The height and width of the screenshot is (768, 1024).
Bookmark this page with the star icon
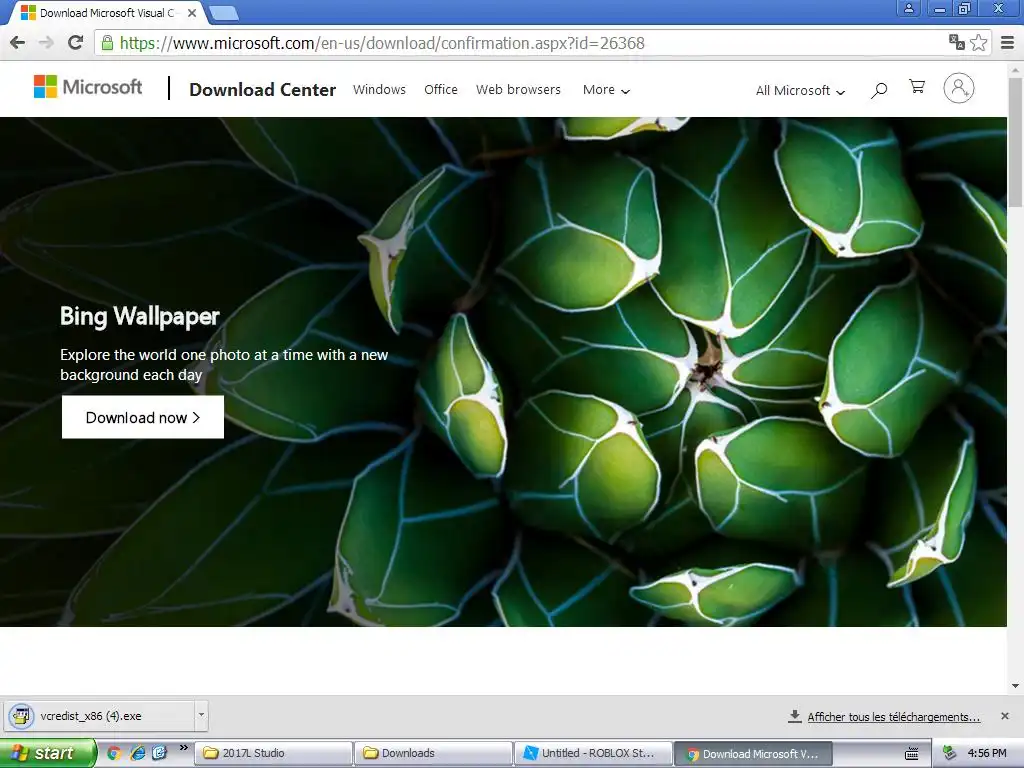tap(978, 43)
